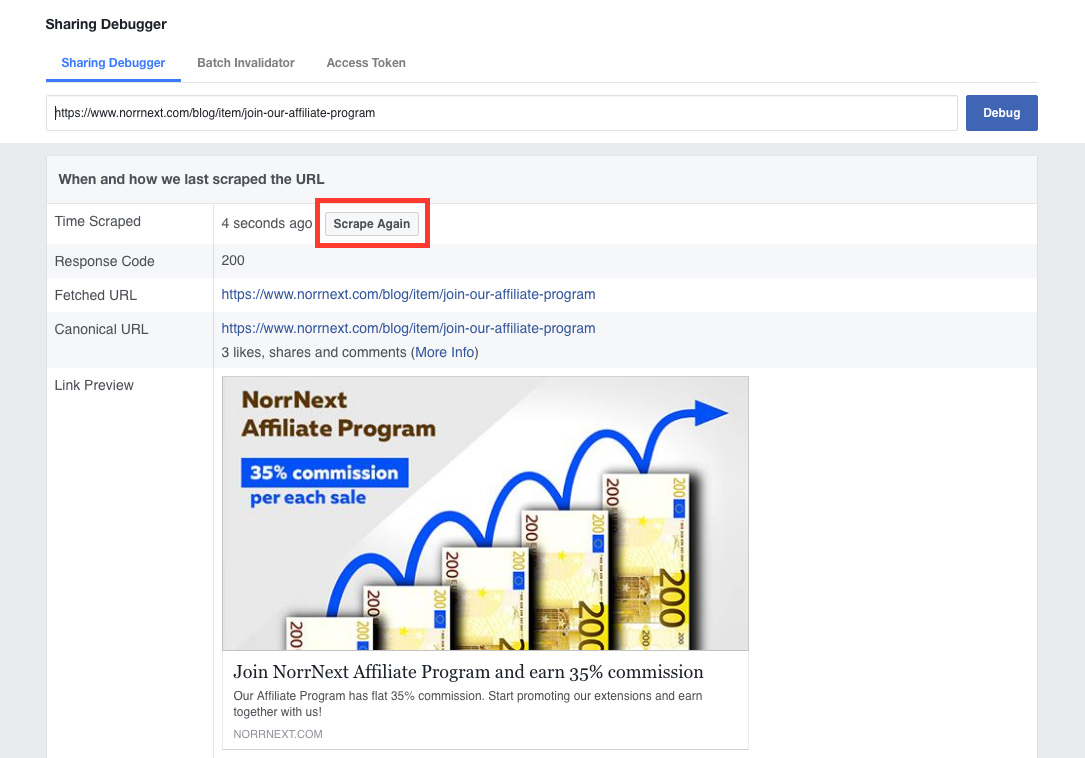Click the NORRNEXT.COM domain label
This screenshot has height=758, width=1085.
[x=277, y=733]
